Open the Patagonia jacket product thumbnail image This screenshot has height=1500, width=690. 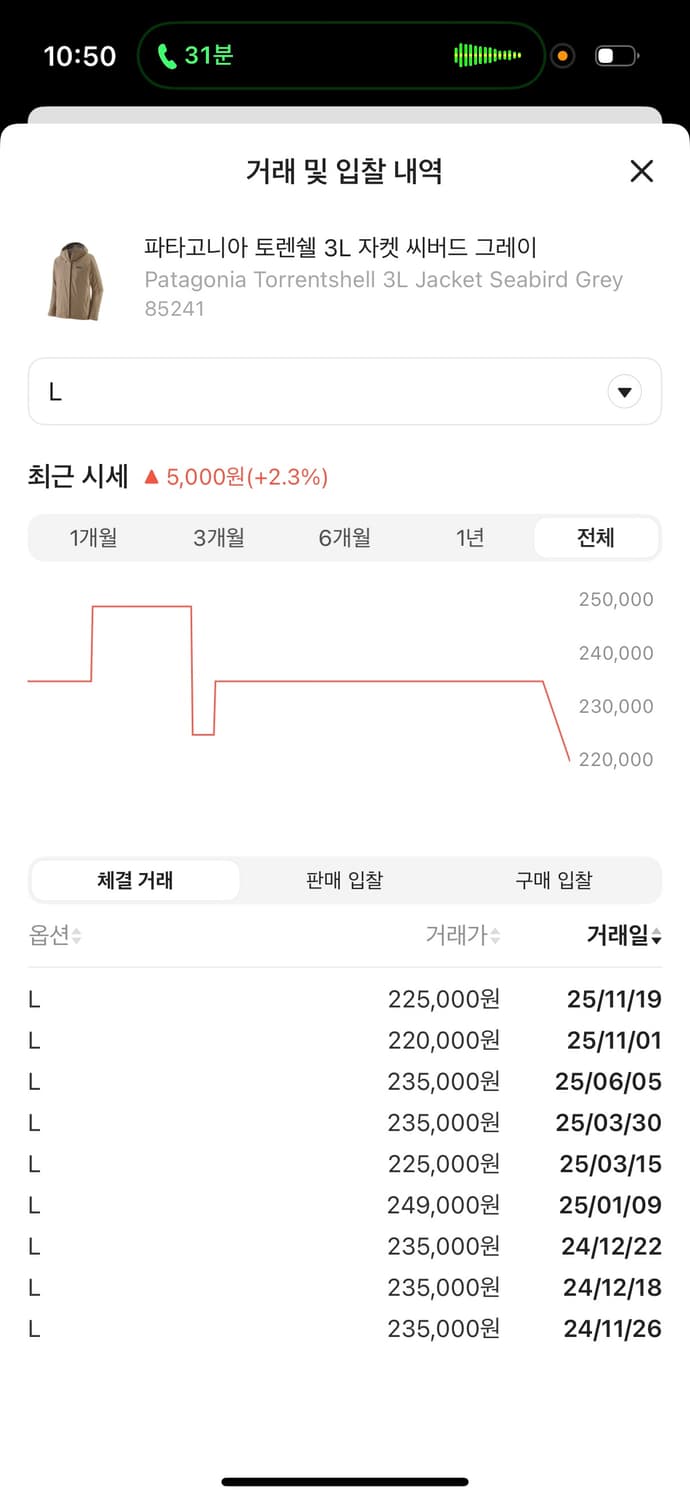pos(75,278)
